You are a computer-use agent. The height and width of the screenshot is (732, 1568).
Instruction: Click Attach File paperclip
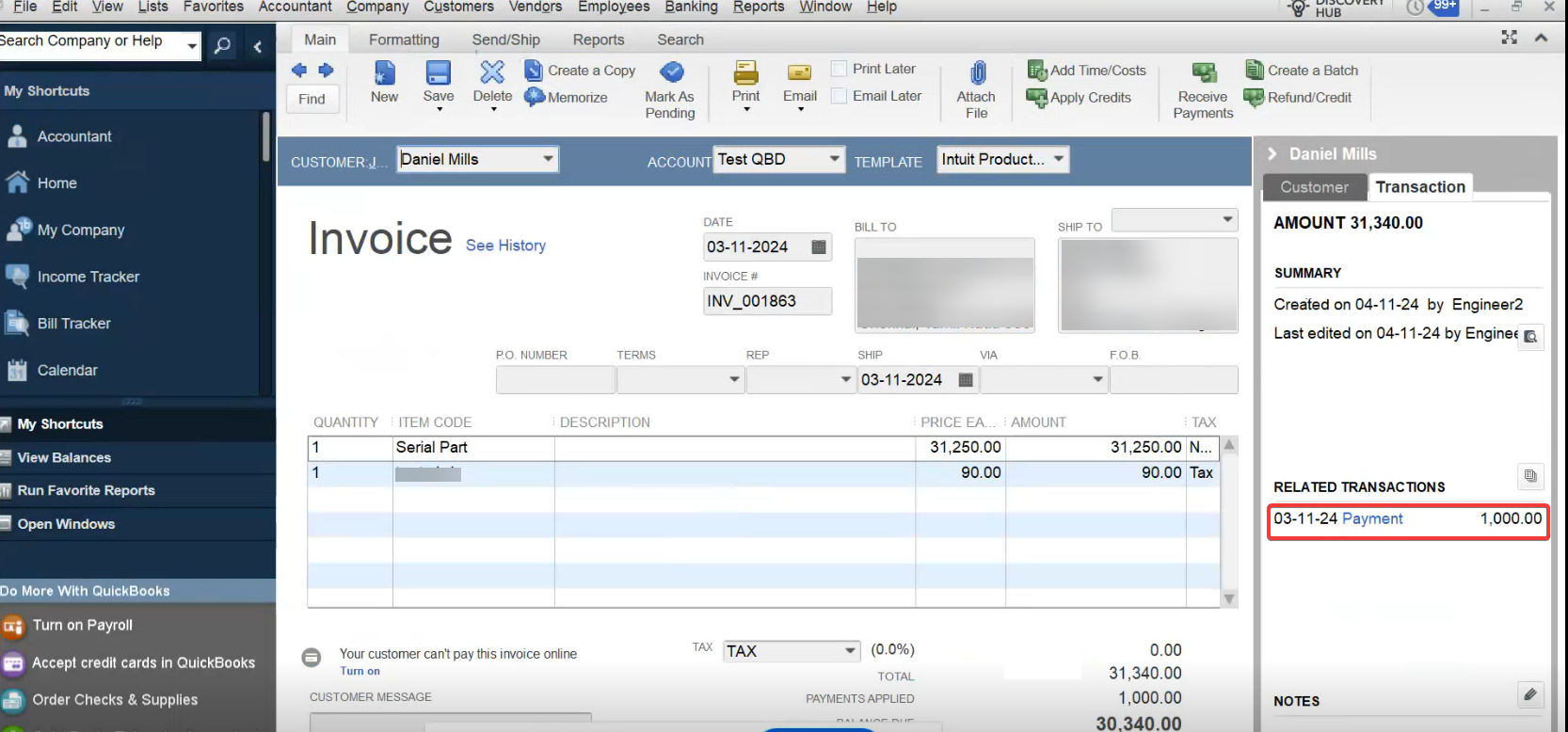pyautogui.click(x=977, y=73)
